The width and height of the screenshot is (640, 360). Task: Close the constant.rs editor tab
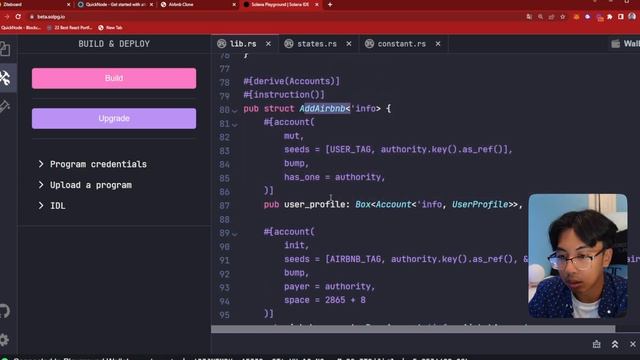[x=438, y=44]
